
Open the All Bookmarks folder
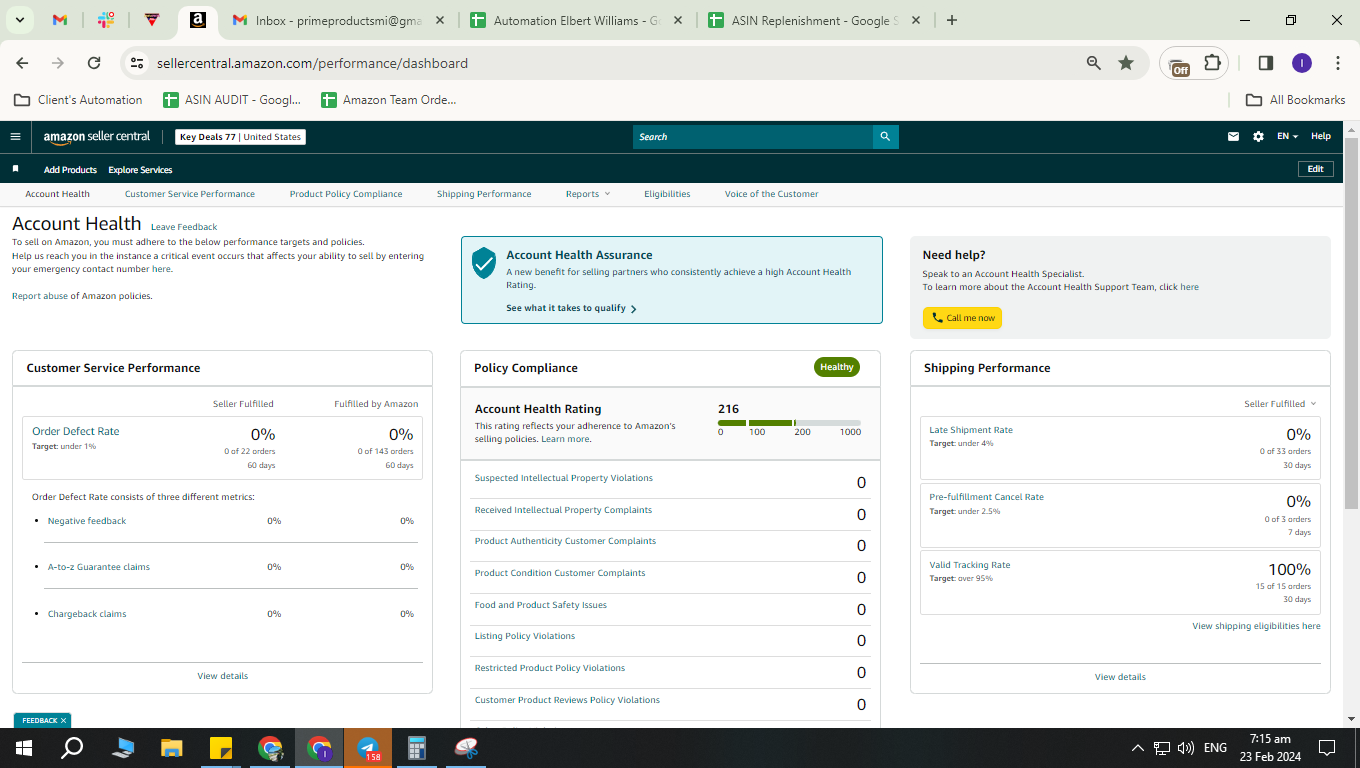click(x=1295, y=100)
